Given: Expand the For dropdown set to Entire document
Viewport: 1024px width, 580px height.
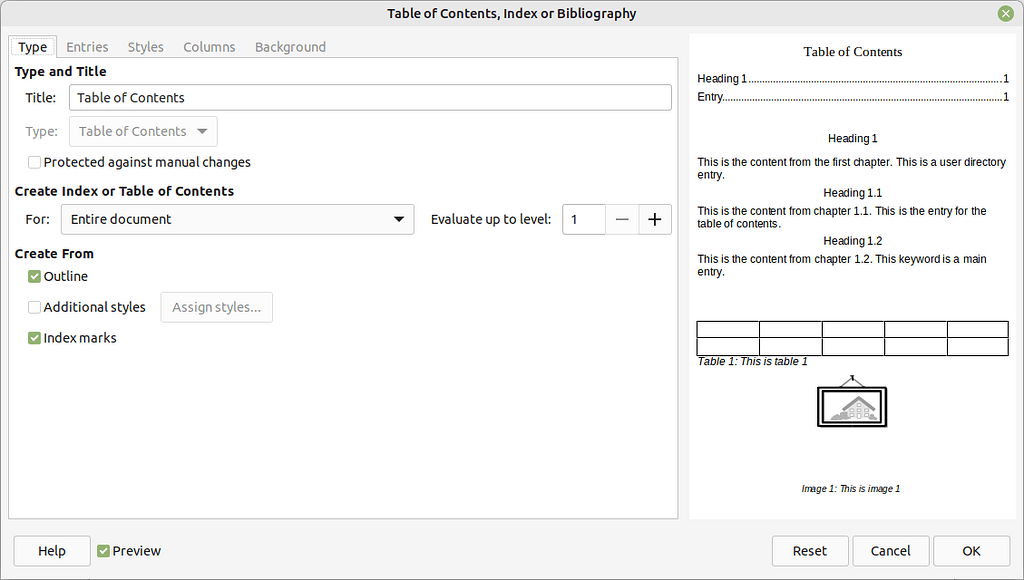Looking at the screenshot, I should (237, 219).
